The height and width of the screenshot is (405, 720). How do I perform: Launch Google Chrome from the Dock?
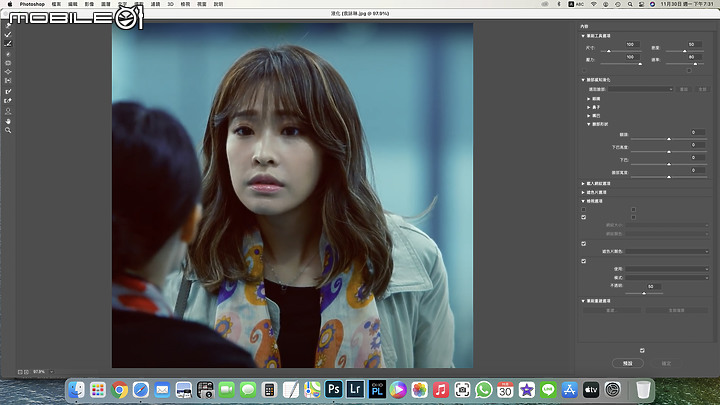[x=119, y=390]
